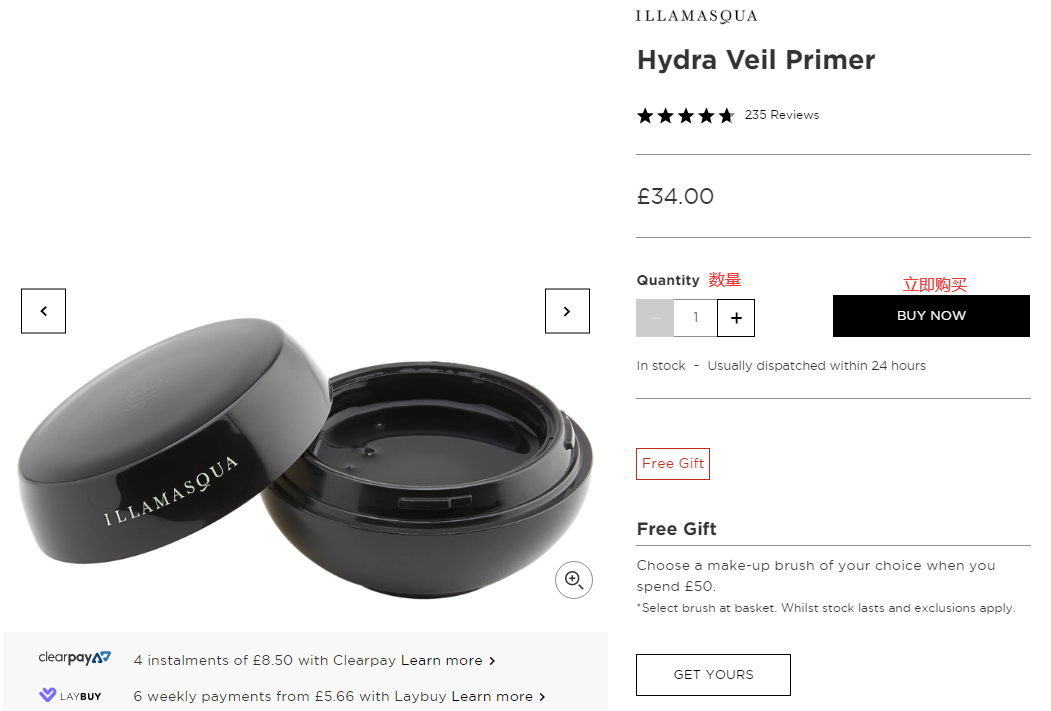Click the ILLAMASQUA brand name header
1051x711 pixels.
(696, 16)
